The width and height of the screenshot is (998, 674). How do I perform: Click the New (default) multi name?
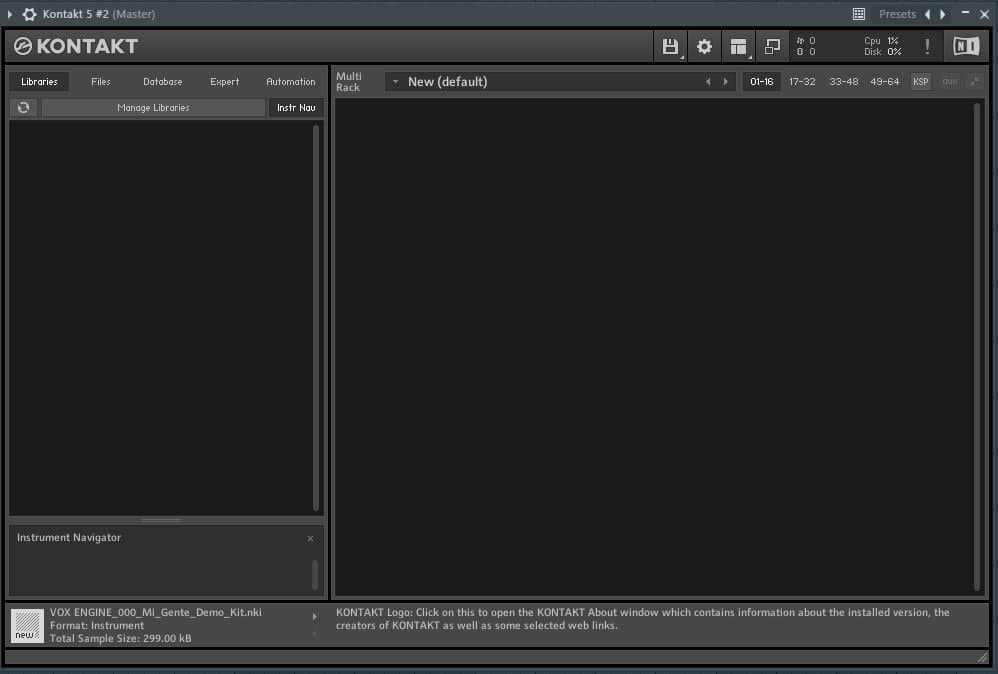(447, 81)
